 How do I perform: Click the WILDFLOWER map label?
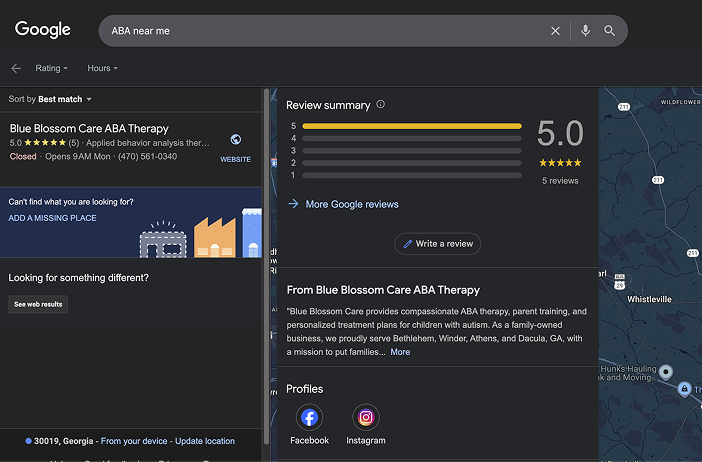point(681,102)
